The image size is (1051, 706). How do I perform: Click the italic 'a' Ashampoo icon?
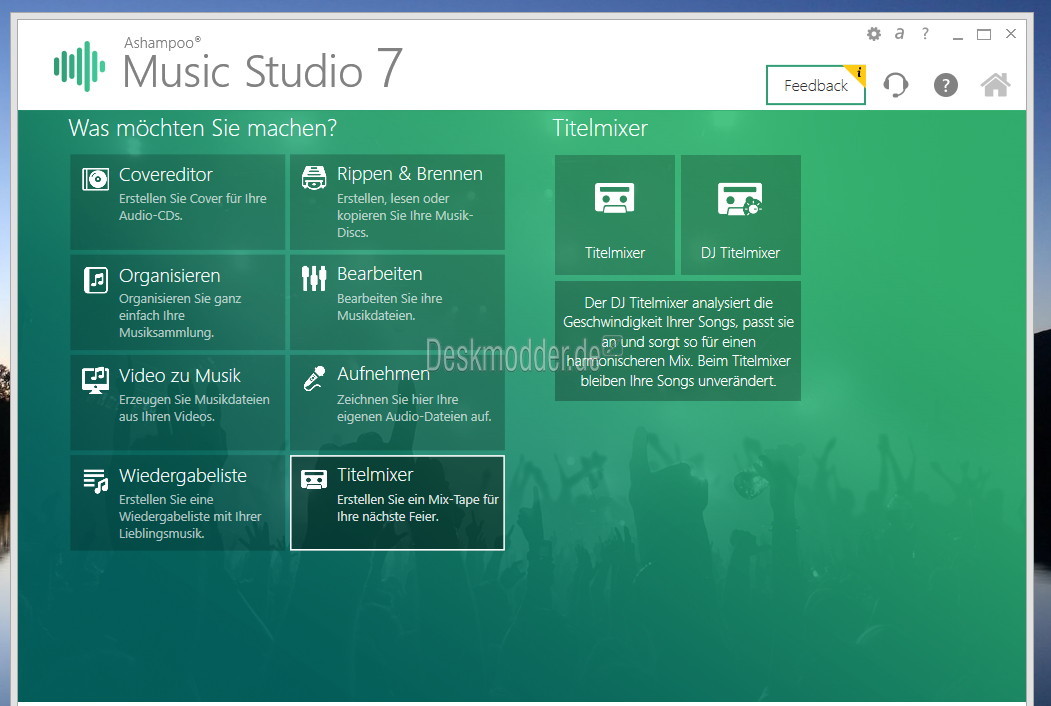pos(899,34)
